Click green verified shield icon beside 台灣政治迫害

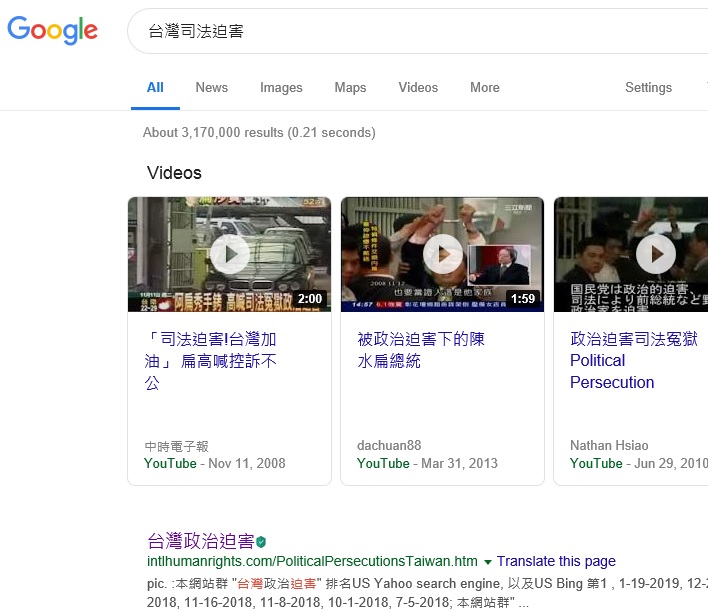coord(261,542)
